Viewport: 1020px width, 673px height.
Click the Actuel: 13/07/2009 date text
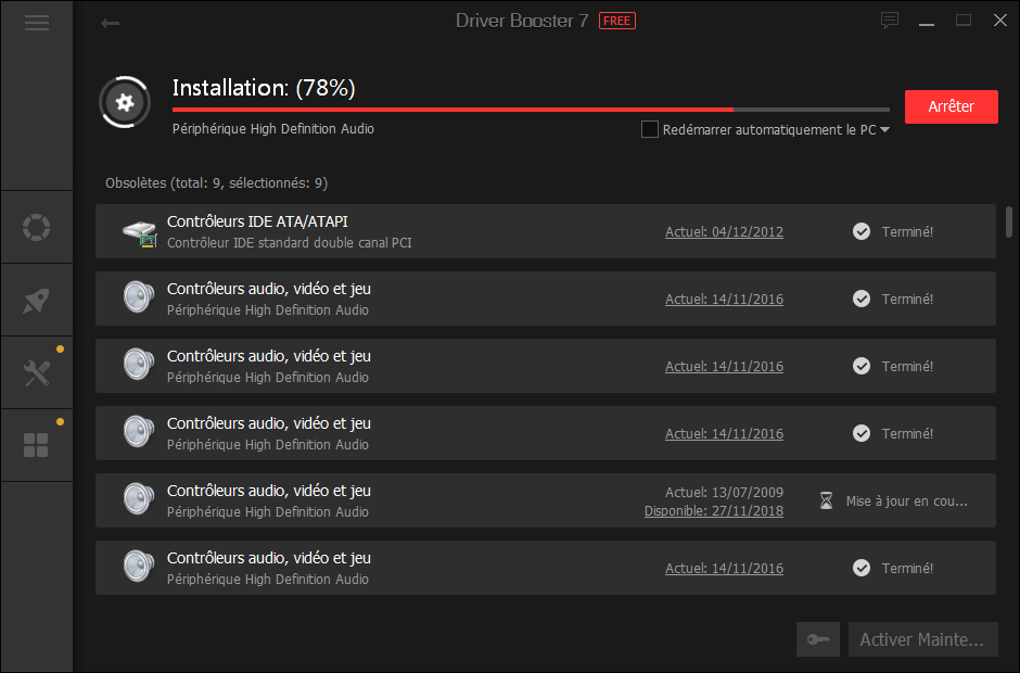(724, 492)
